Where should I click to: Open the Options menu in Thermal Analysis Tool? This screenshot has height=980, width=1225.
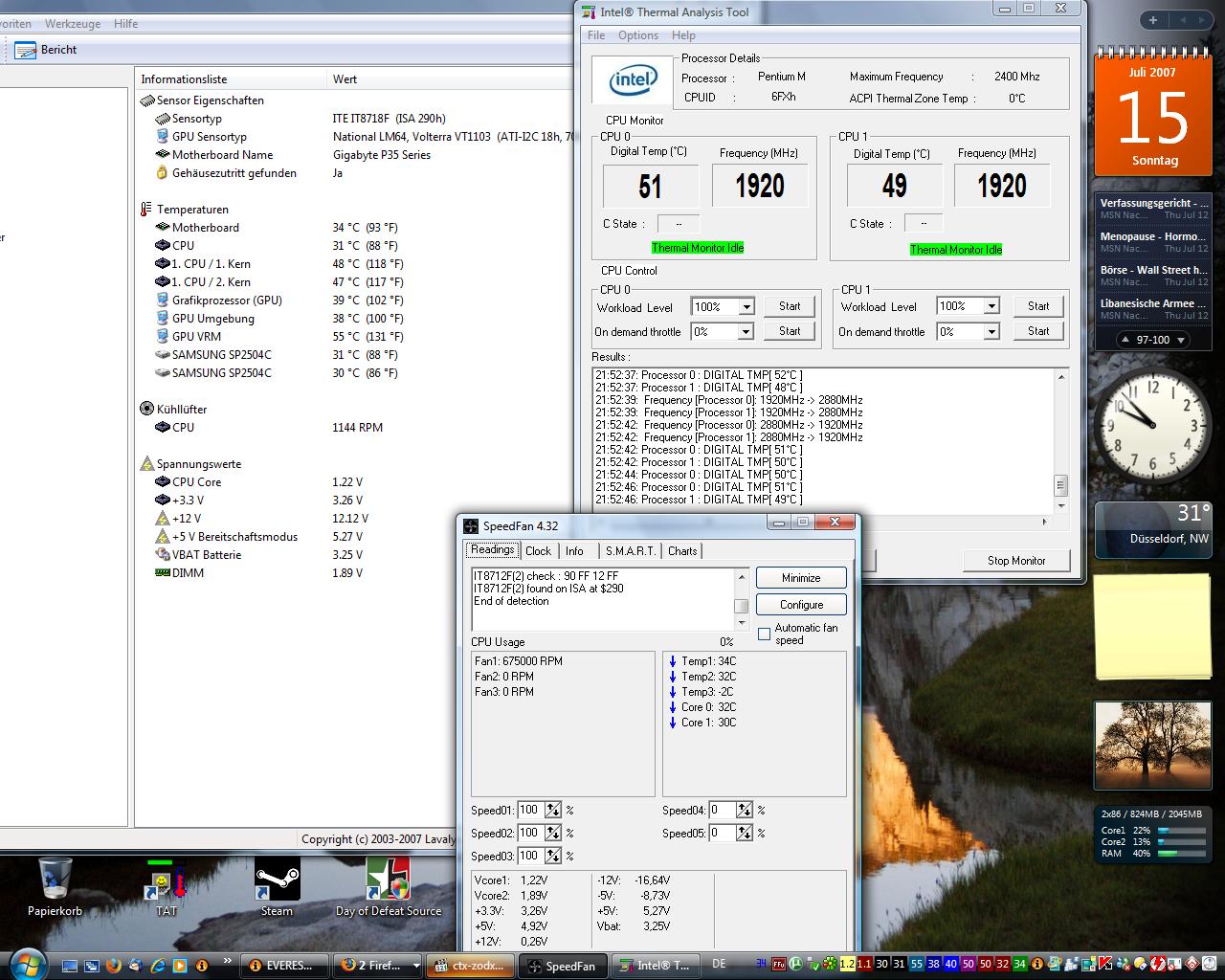[x=638, y=35]
